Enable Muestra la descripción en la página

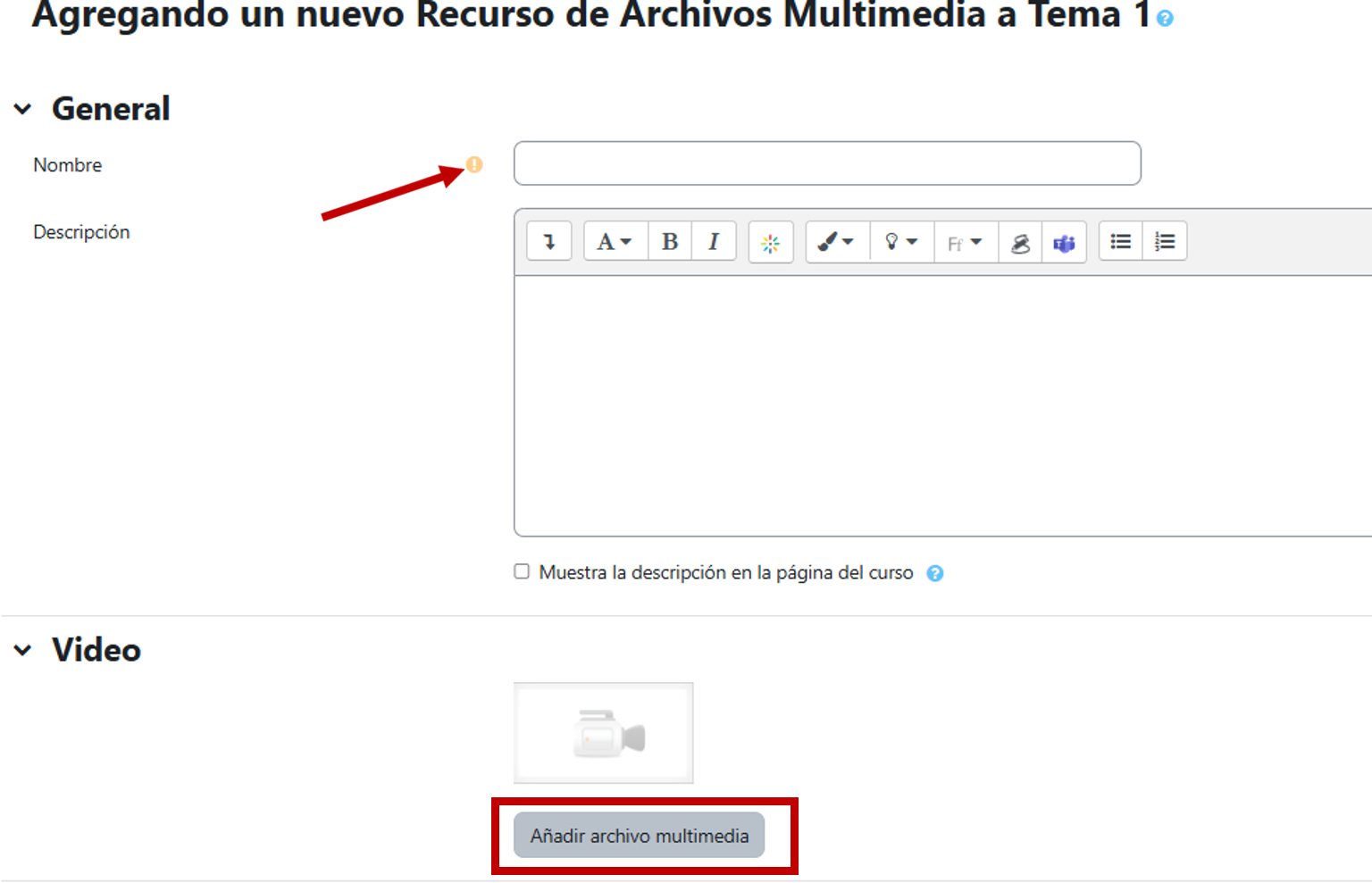[x=522, y=571]
